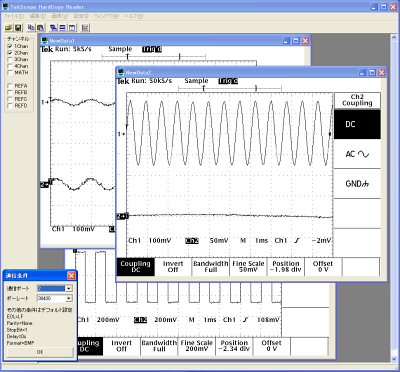
Task: Click 'Ch2 Coupling' header in NewData2
Action: (x=357, y=100)
